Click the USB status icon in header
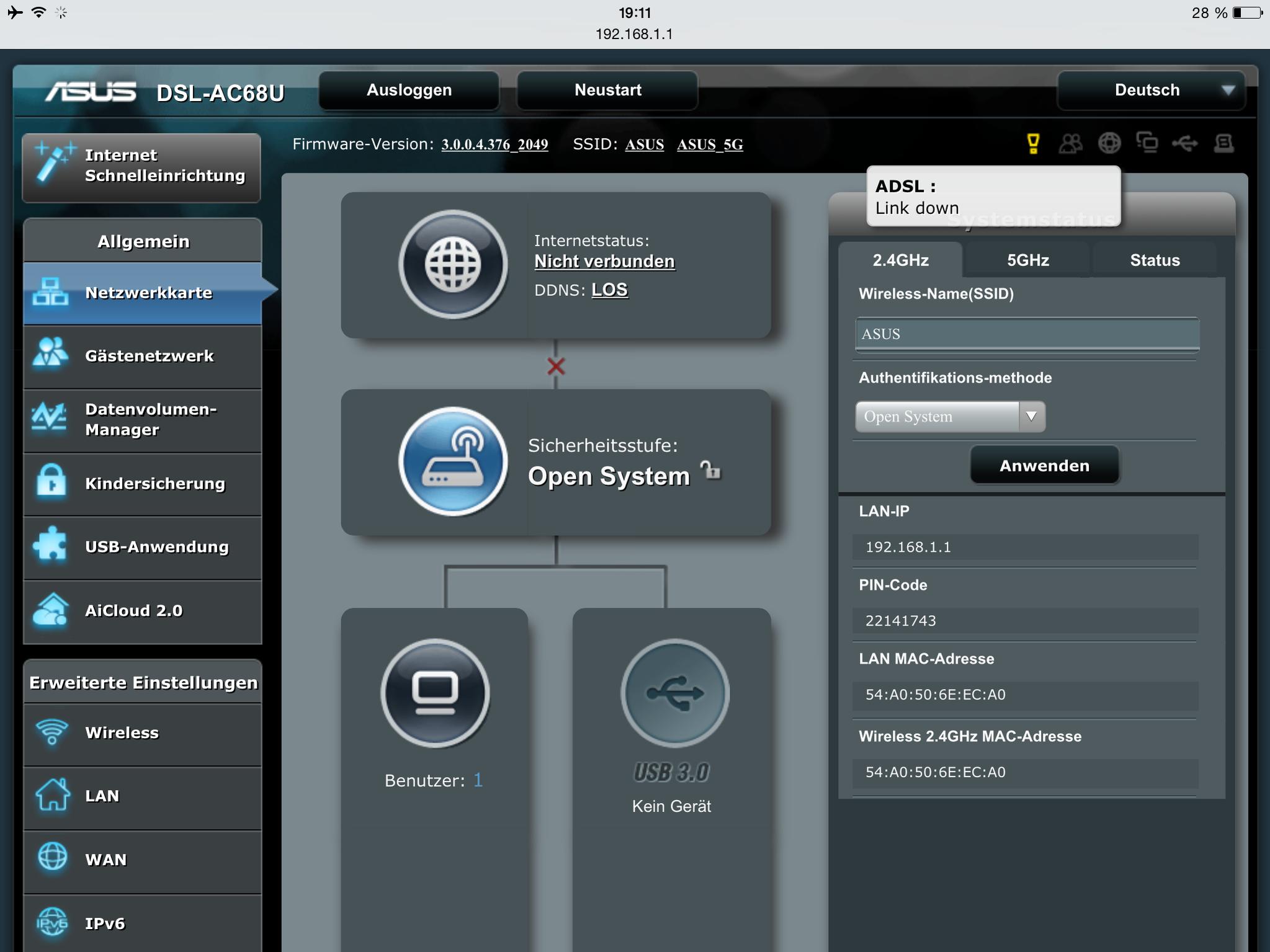Viewport: 1270px width, 952px height. pyautogui.click(x=1185, y=143)
